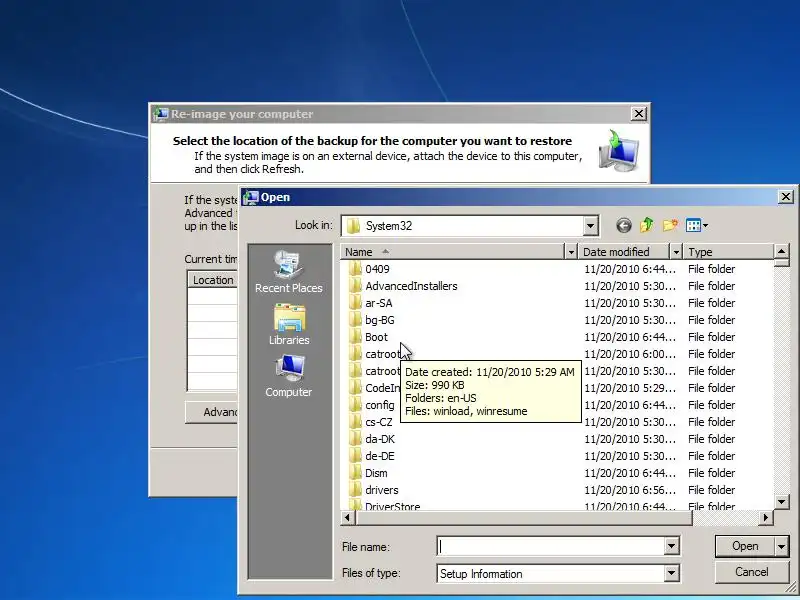This screenshot has height=600, width=800.
Task: Click the config folder icon
Action: tap(355, 405)
